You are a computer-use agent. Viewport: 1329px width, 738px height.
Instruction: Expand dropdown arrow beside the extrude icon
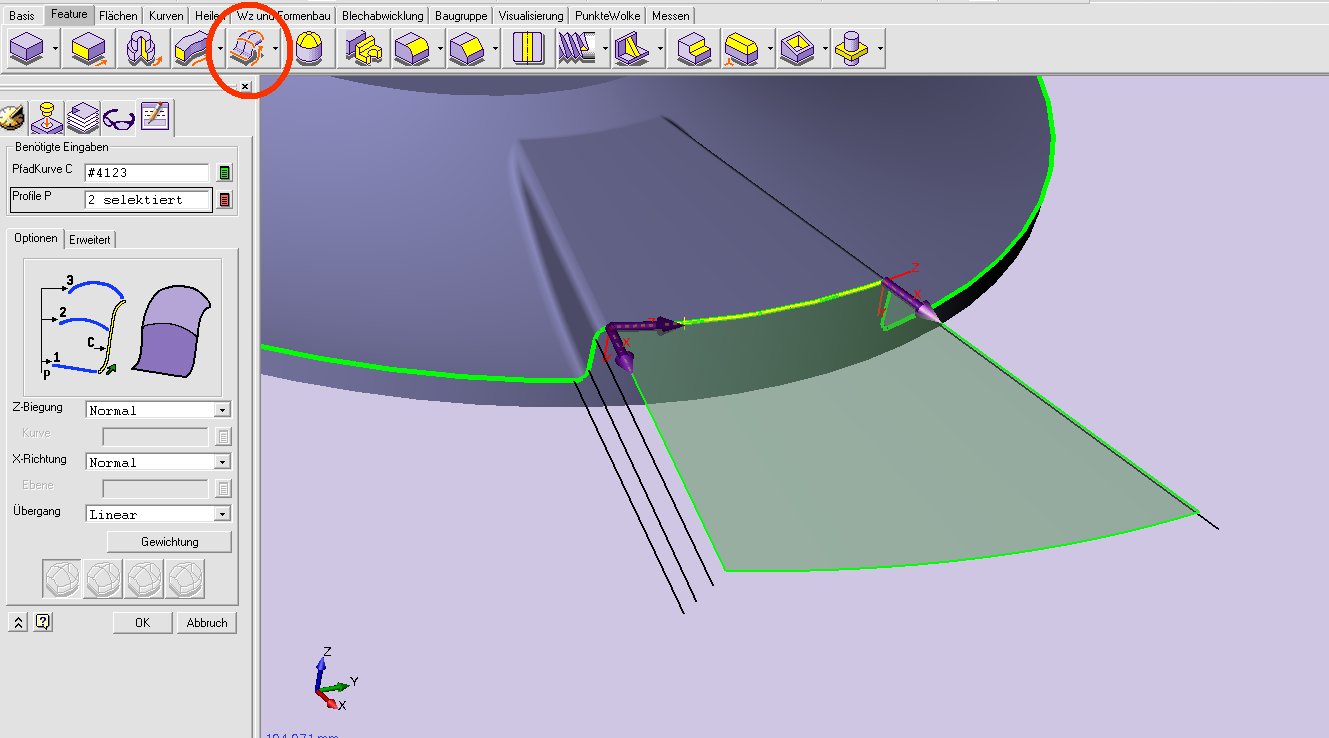pos(56,48)
